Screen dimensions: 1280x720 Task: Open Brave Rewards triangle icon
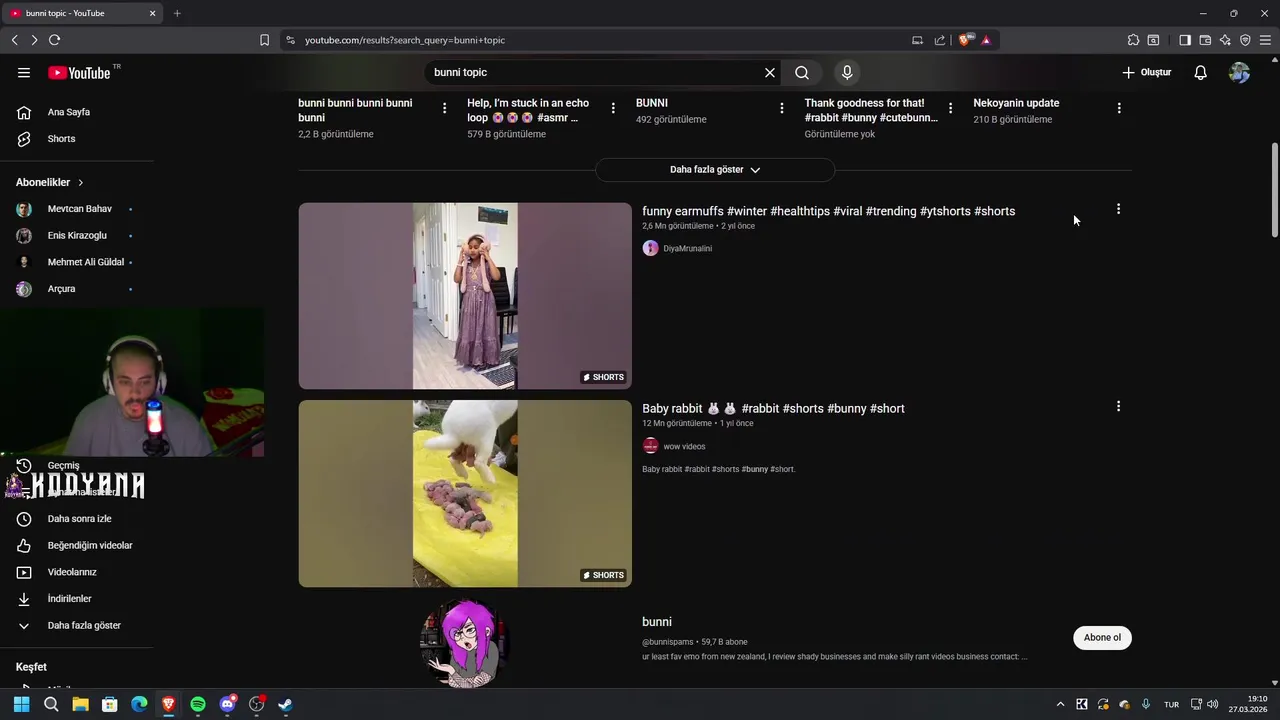click(x=986, y=40)
